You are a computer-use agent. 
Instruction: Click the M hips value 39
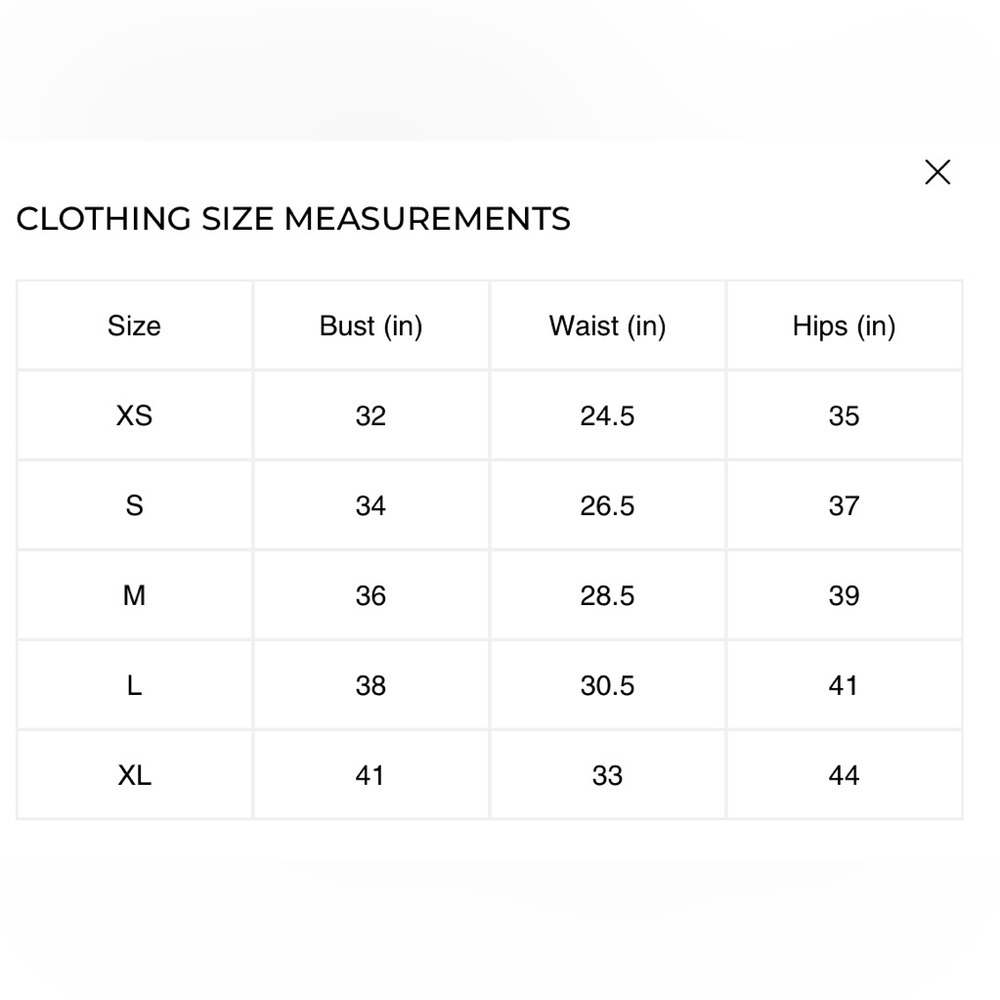click(x=844, y=596)
